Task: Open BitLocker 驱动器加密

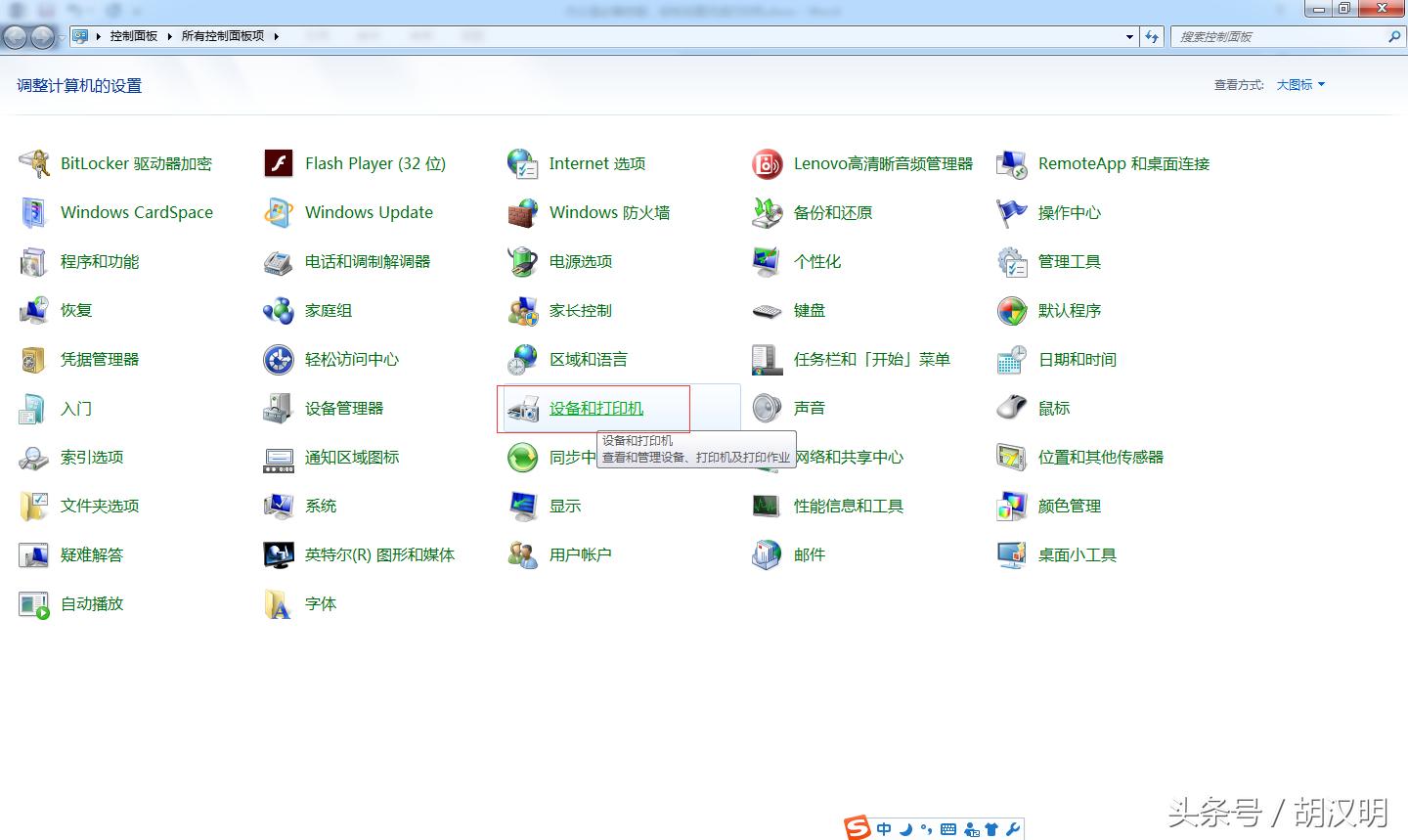Action: (x=136, y=163)
